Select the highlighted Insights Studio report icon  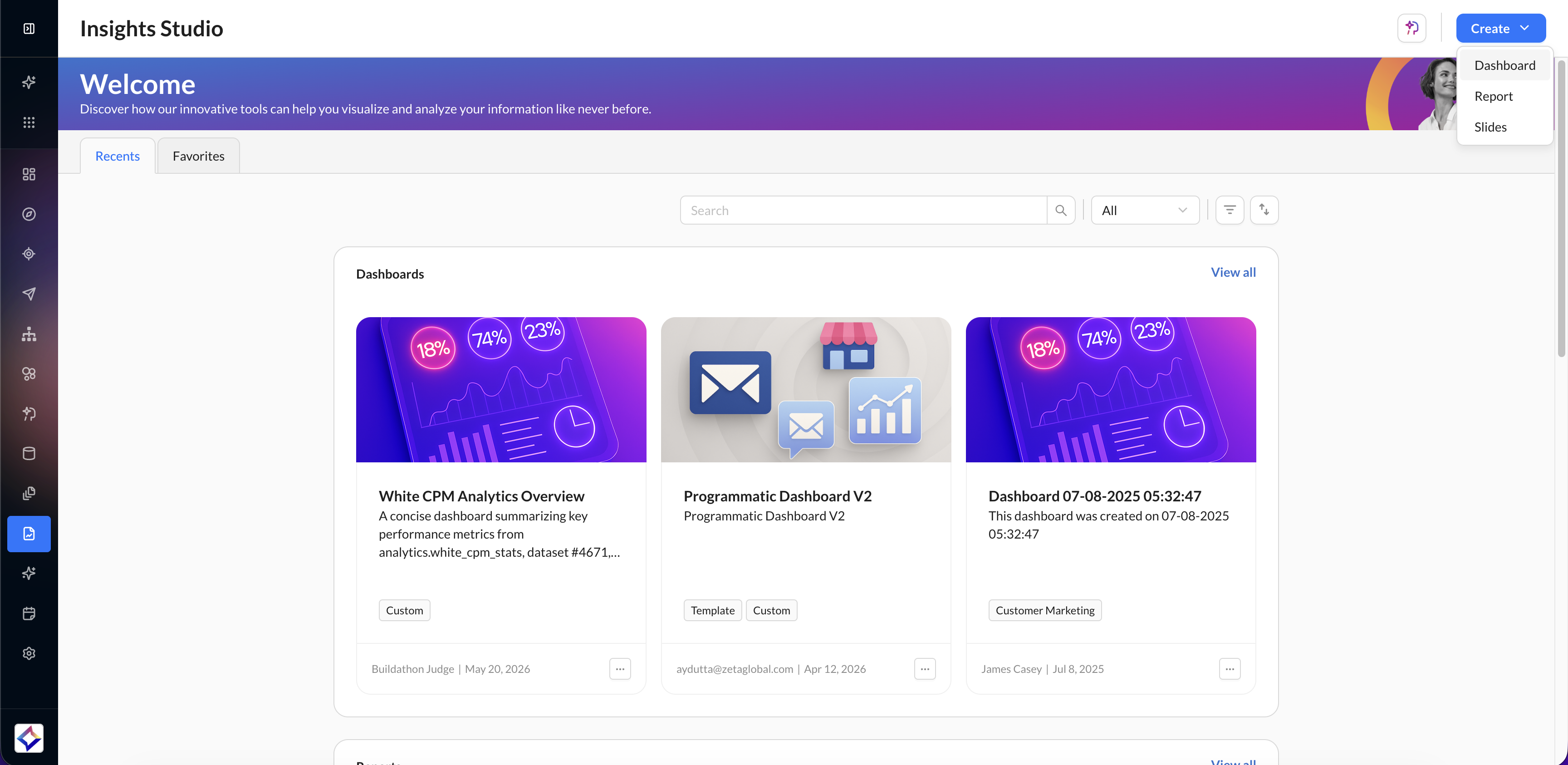click(29, 534)
